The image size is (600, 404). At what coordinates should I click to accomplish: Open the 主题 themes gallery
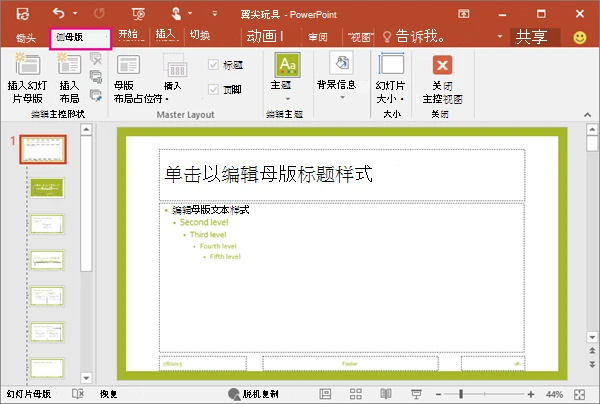[287, 77]
